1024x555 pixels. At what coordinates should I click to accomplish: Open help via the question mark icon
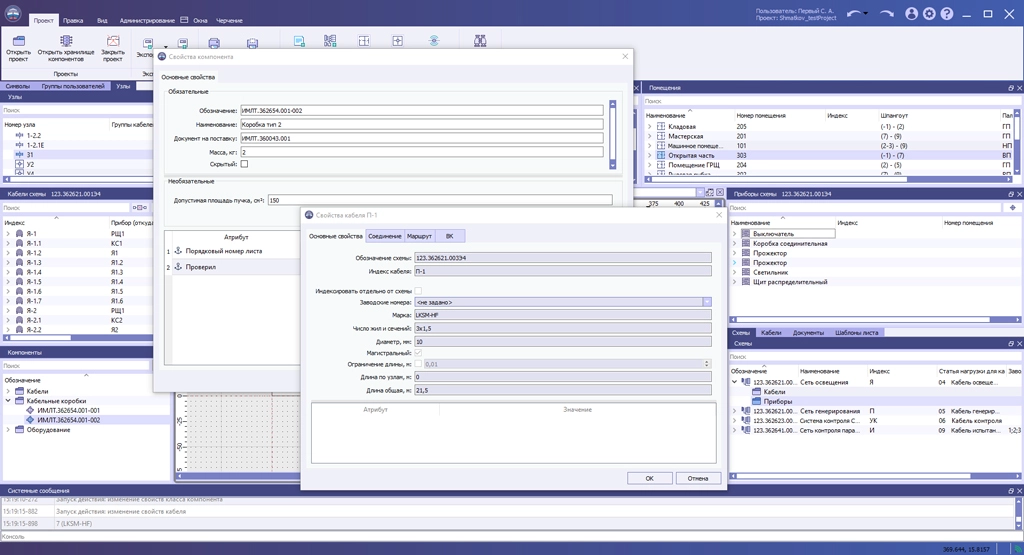pyautogui.click(x=947, y=14)
